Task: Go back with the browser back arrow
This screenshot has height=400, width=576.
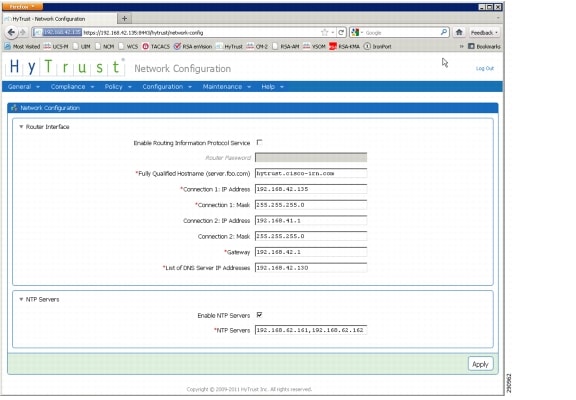Action: [x=11, y=32]
